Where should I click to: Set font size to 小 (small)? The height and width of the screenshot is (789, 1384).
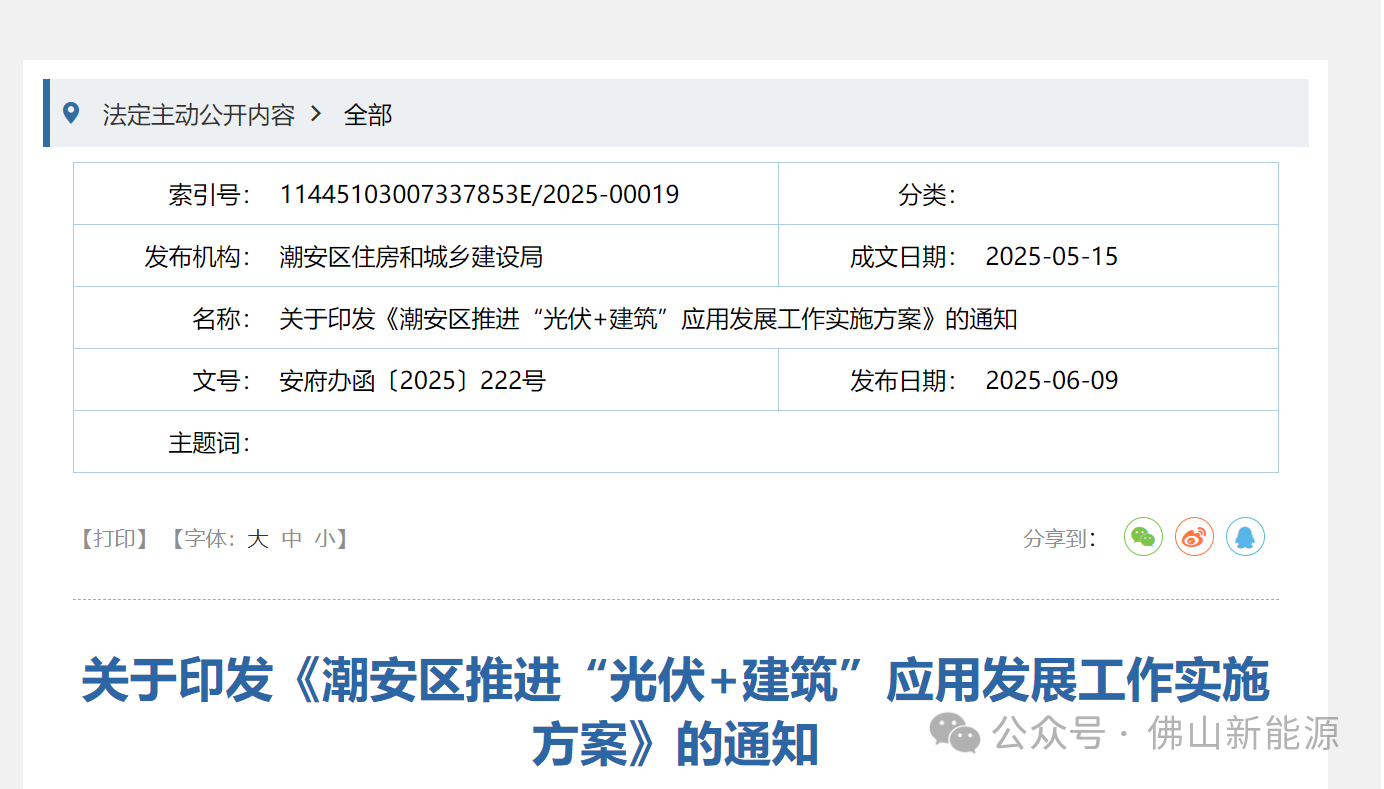pos(325,539)
